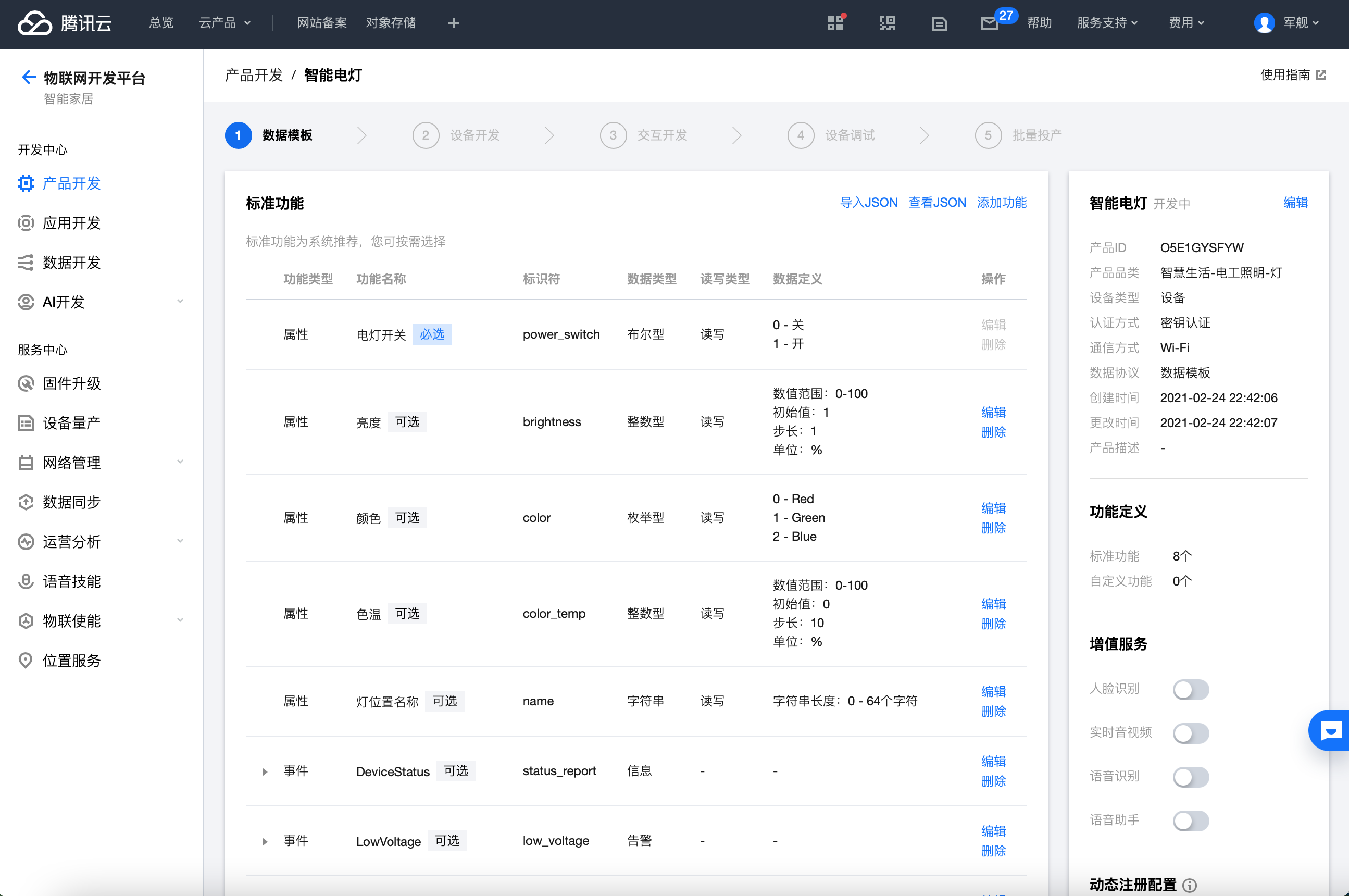Viewport: 1349px width, 896px height.
Task: Select 应用开发 in the sidebar
Action: pos(71,223)
